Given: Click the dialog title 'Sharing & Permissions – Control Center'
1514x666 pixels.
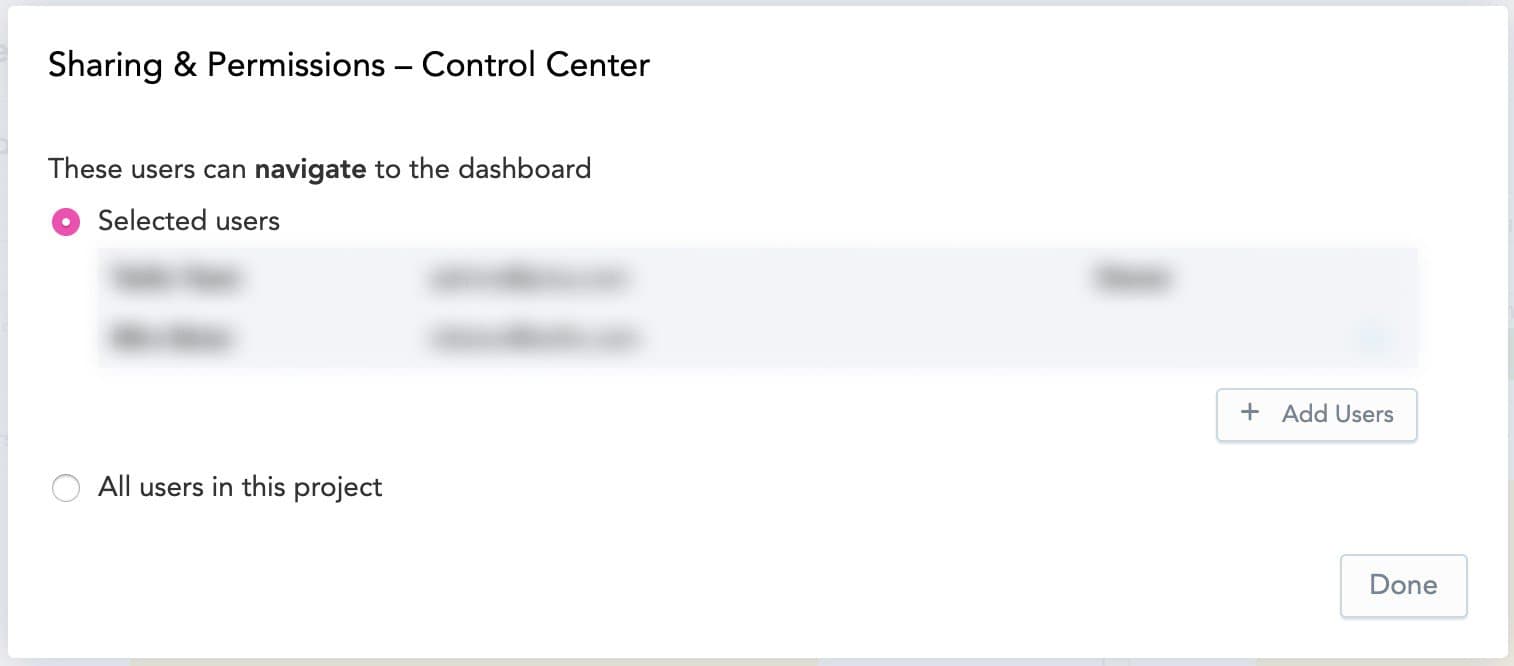Looking at the screenshot, I should [x=348, y=64].
